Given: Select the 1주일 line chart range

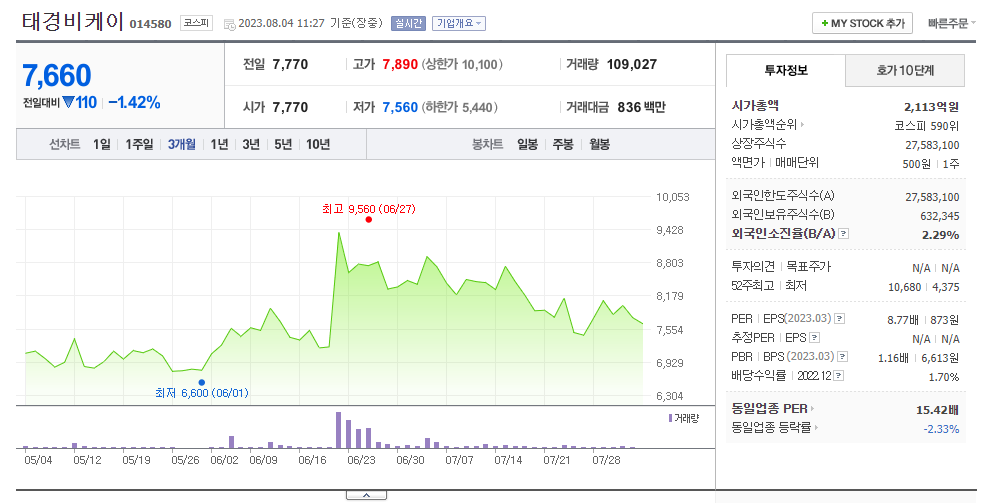Looking at the screenshot, I should (x=139, y=144).
